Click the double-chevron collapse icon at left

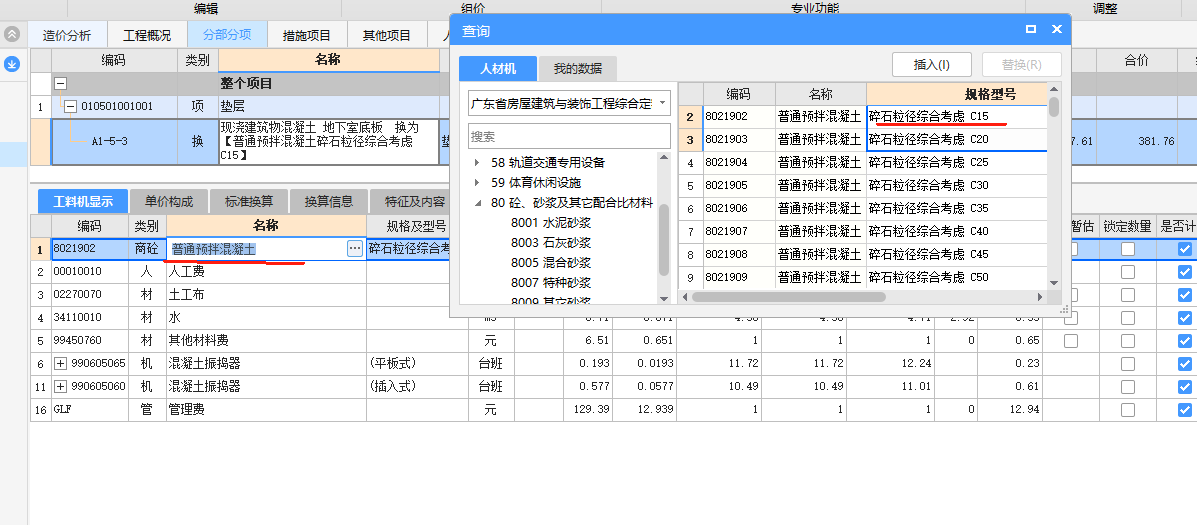(11, 34)
